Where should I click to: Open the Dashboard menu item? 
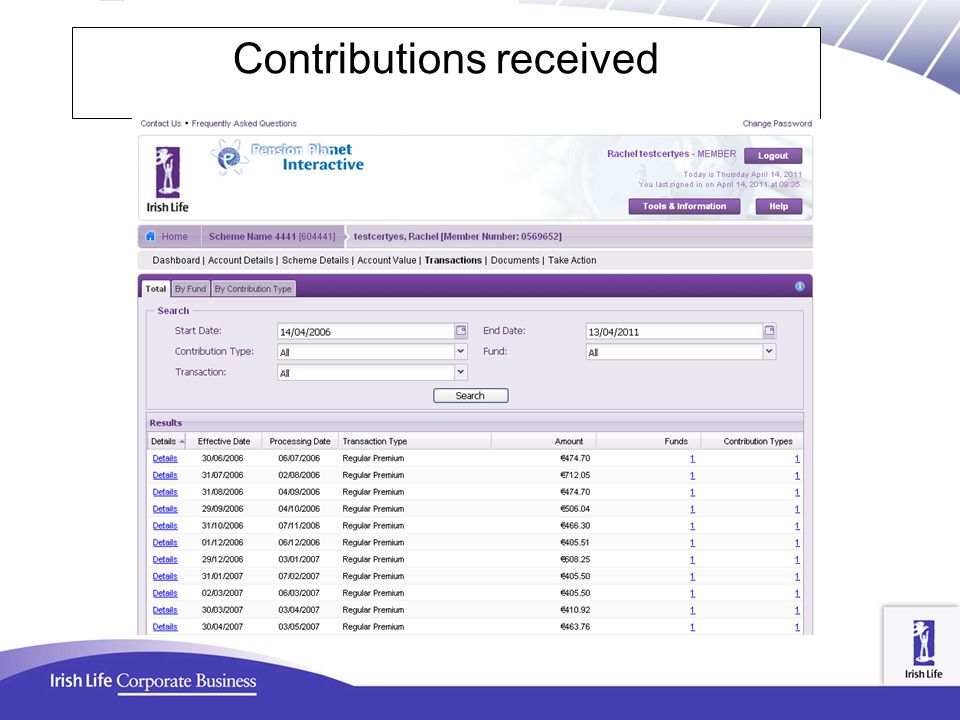[176, 260]
